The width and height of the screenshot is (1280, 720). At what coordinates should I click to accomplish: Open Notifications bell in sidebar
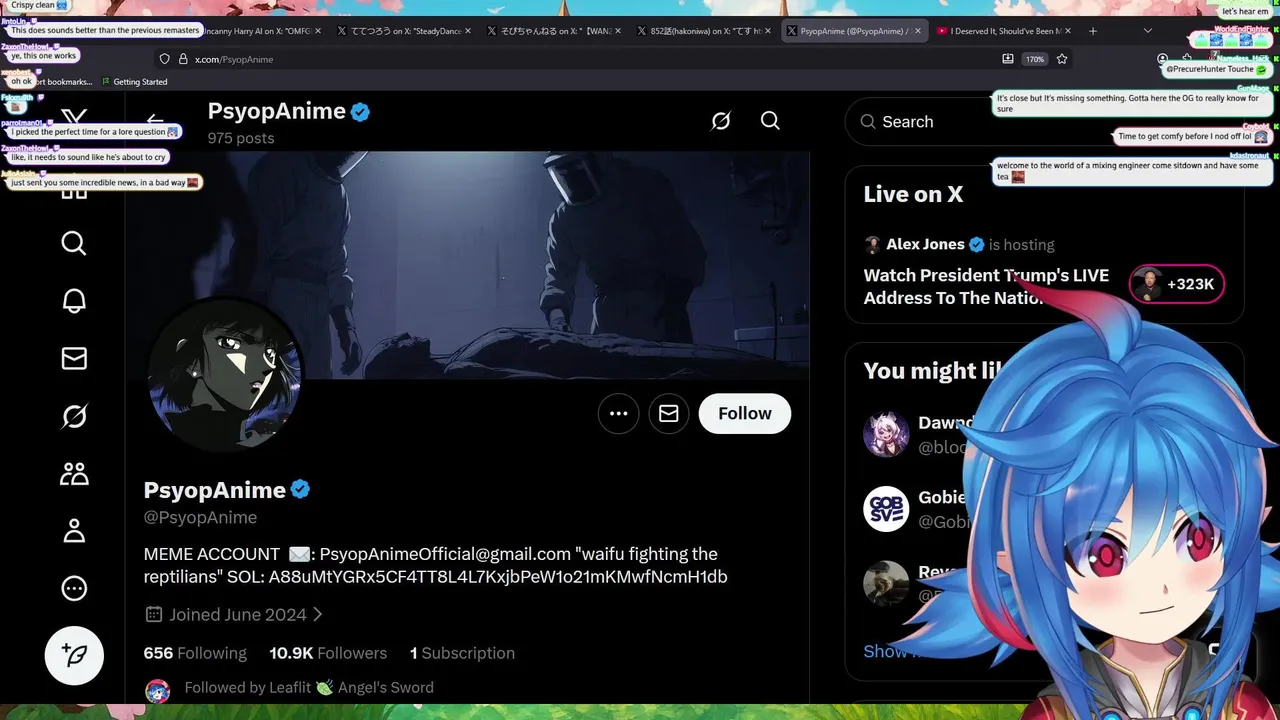point(74,301)
